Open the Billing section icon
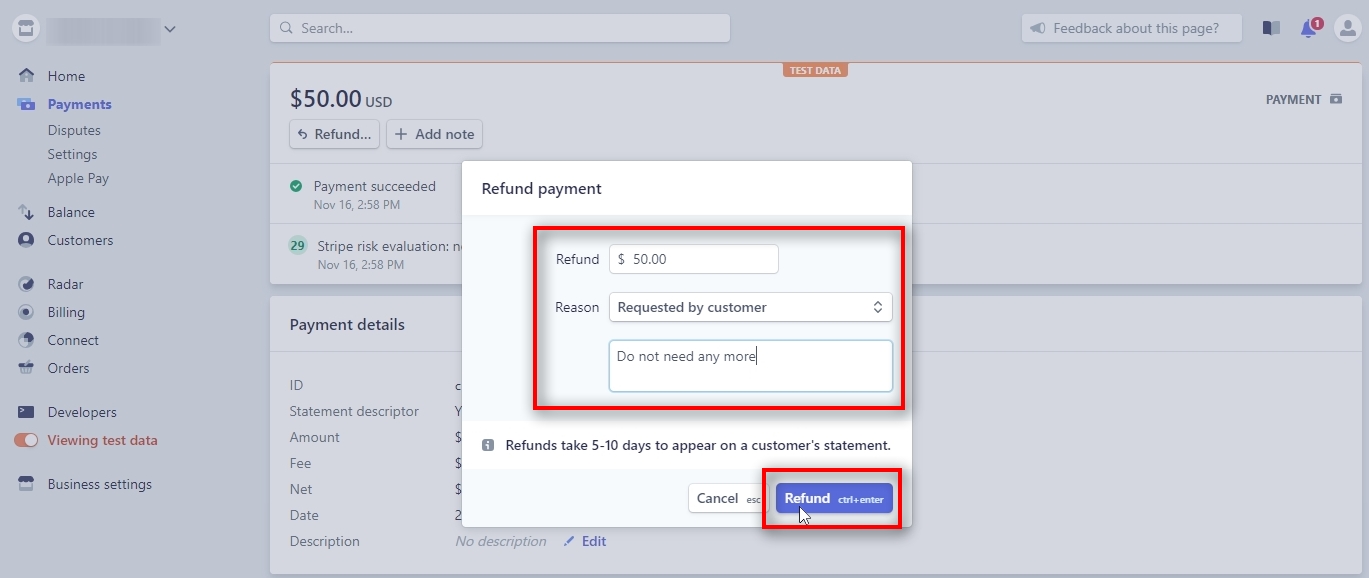Screen dimensions: 1369x578 (25, 312)
